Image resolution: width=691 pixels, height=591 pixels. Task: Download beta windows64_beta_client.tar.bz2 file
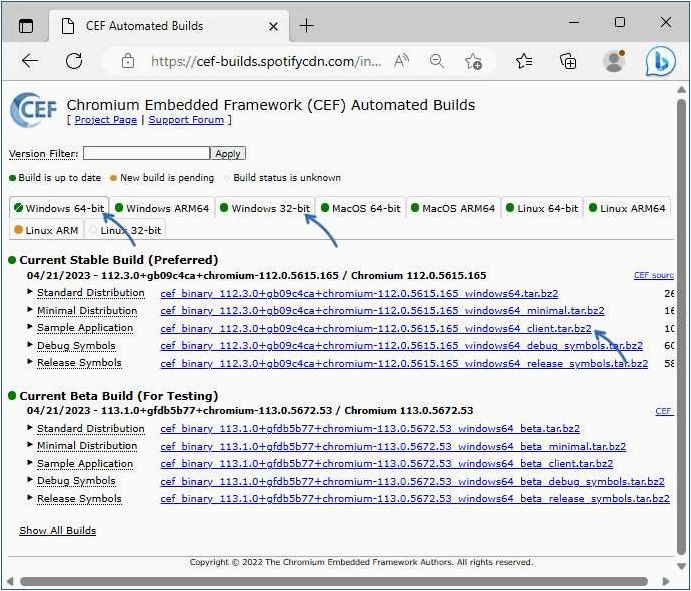pyautogui.click(x=386, y=464)
